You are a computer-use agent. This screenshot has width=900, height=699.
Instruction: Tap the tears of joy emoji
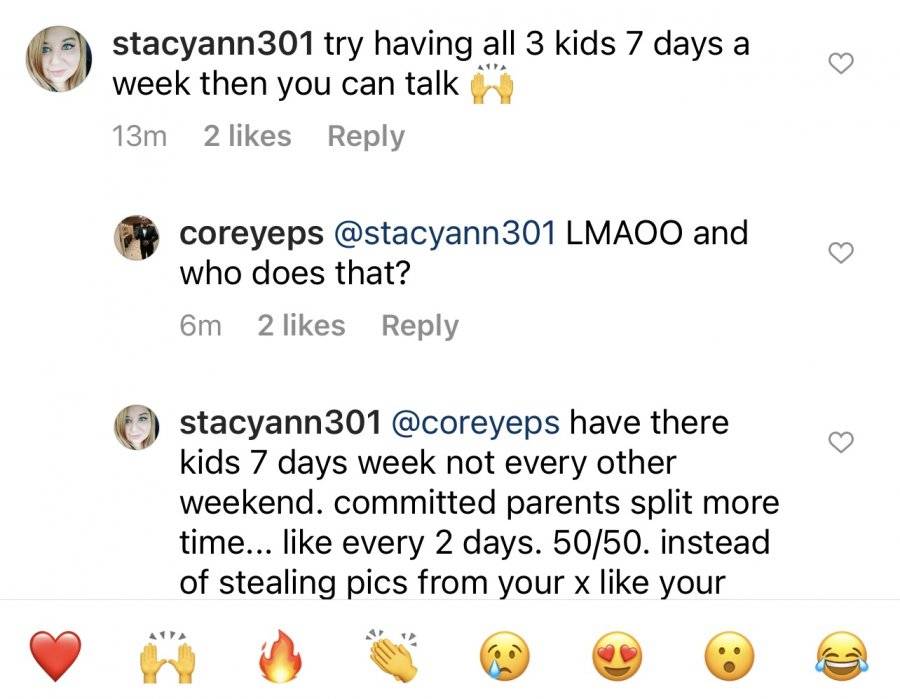841,656
